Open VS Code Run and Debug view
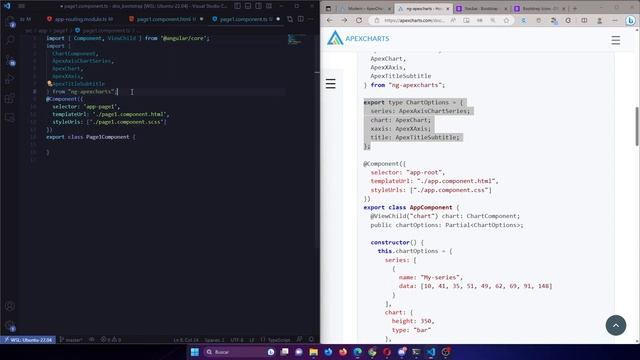Viewport: 640px width, 360px height. click(10, 79)
